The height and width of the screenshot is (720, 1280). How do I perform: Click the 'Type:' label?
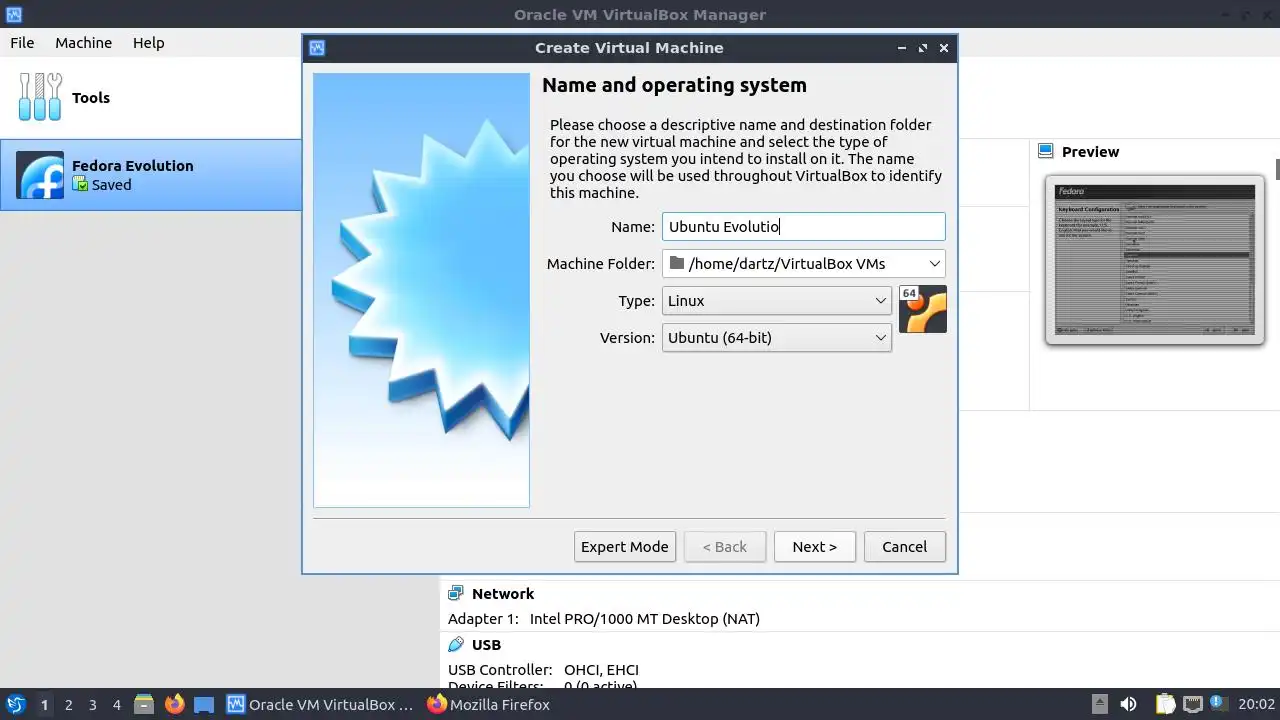coord(637,301)
